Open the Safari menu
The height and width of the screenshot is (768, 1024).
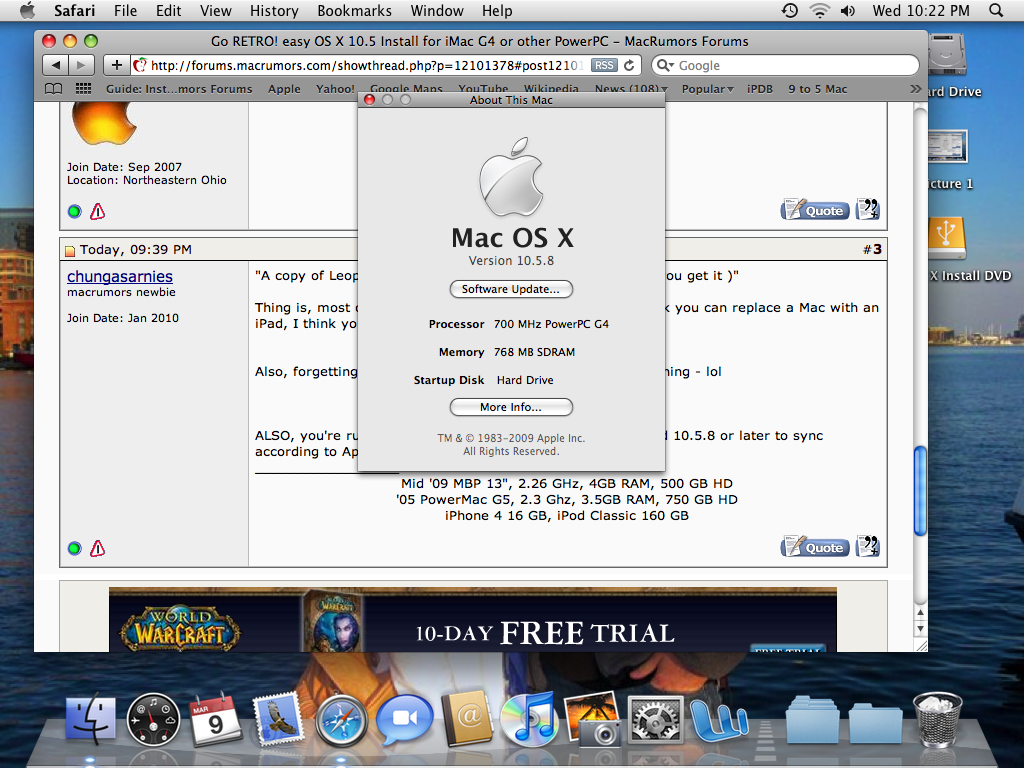(74, 10)
